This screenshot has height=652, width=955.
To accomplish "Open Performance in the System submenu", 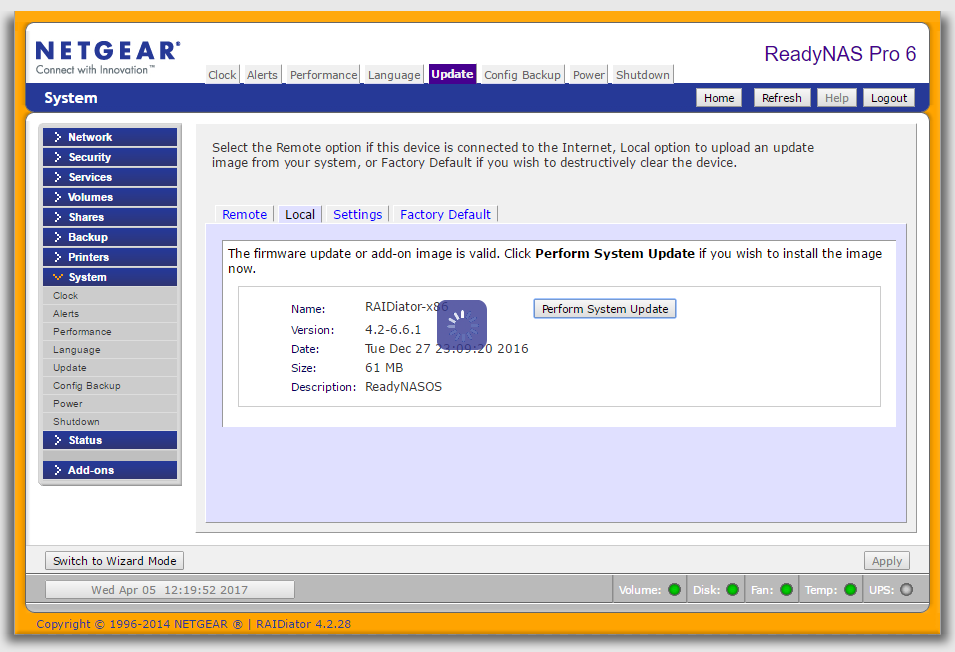I will click(x=110, y=332).
